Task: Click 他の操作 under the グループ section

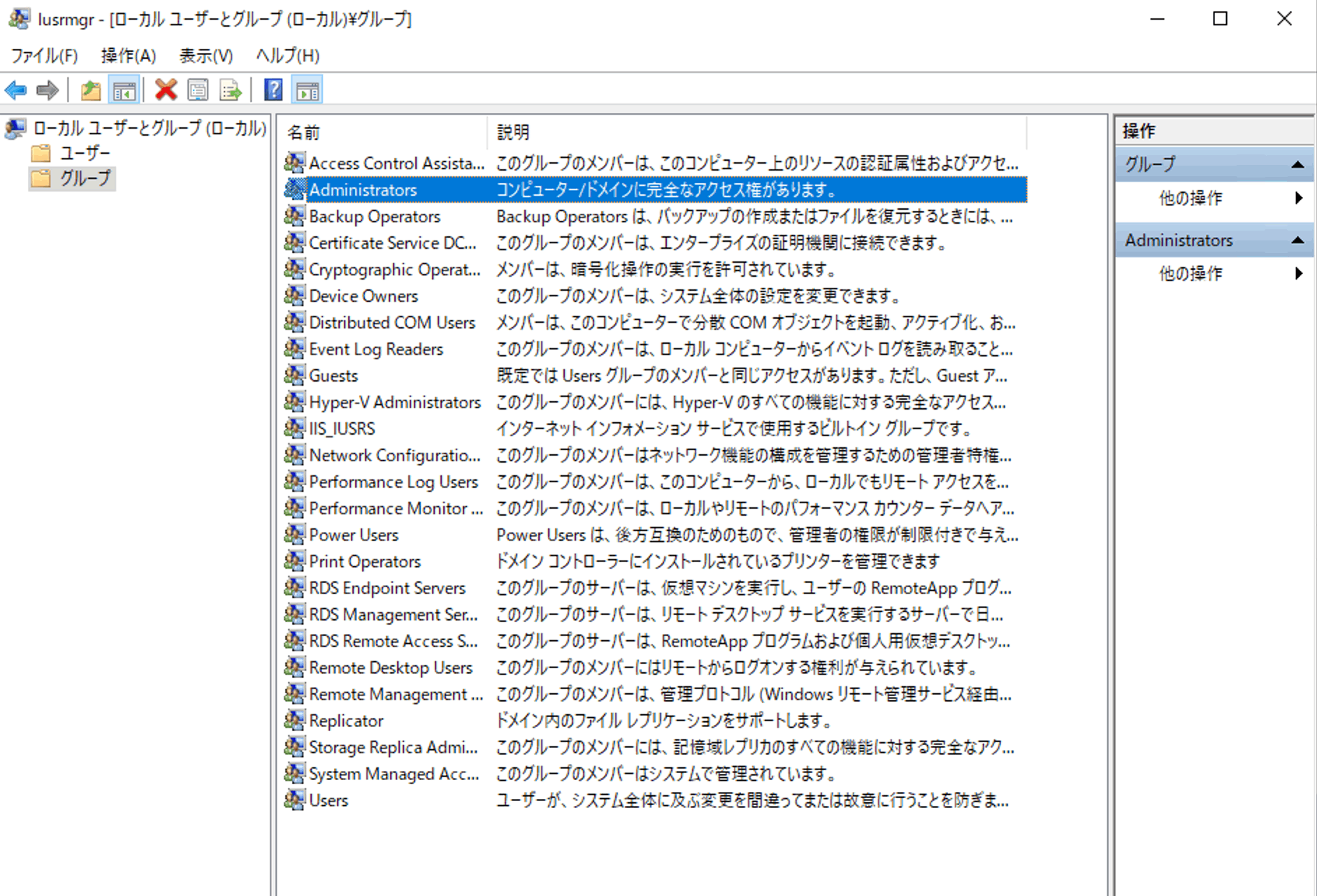Action: [x=1191, y=198]
